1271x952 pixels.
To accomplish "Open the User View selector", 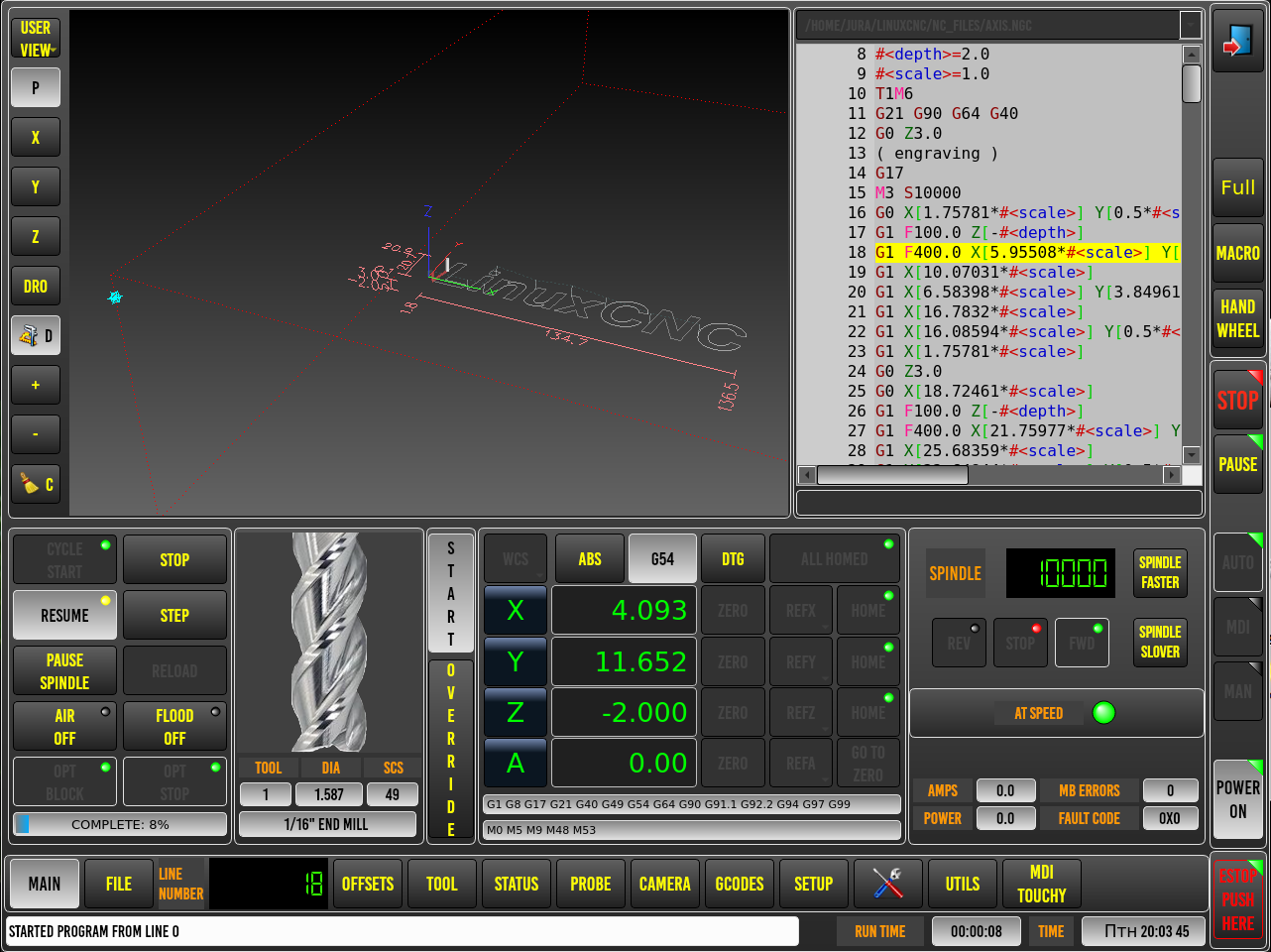I will tap(36, 39).
